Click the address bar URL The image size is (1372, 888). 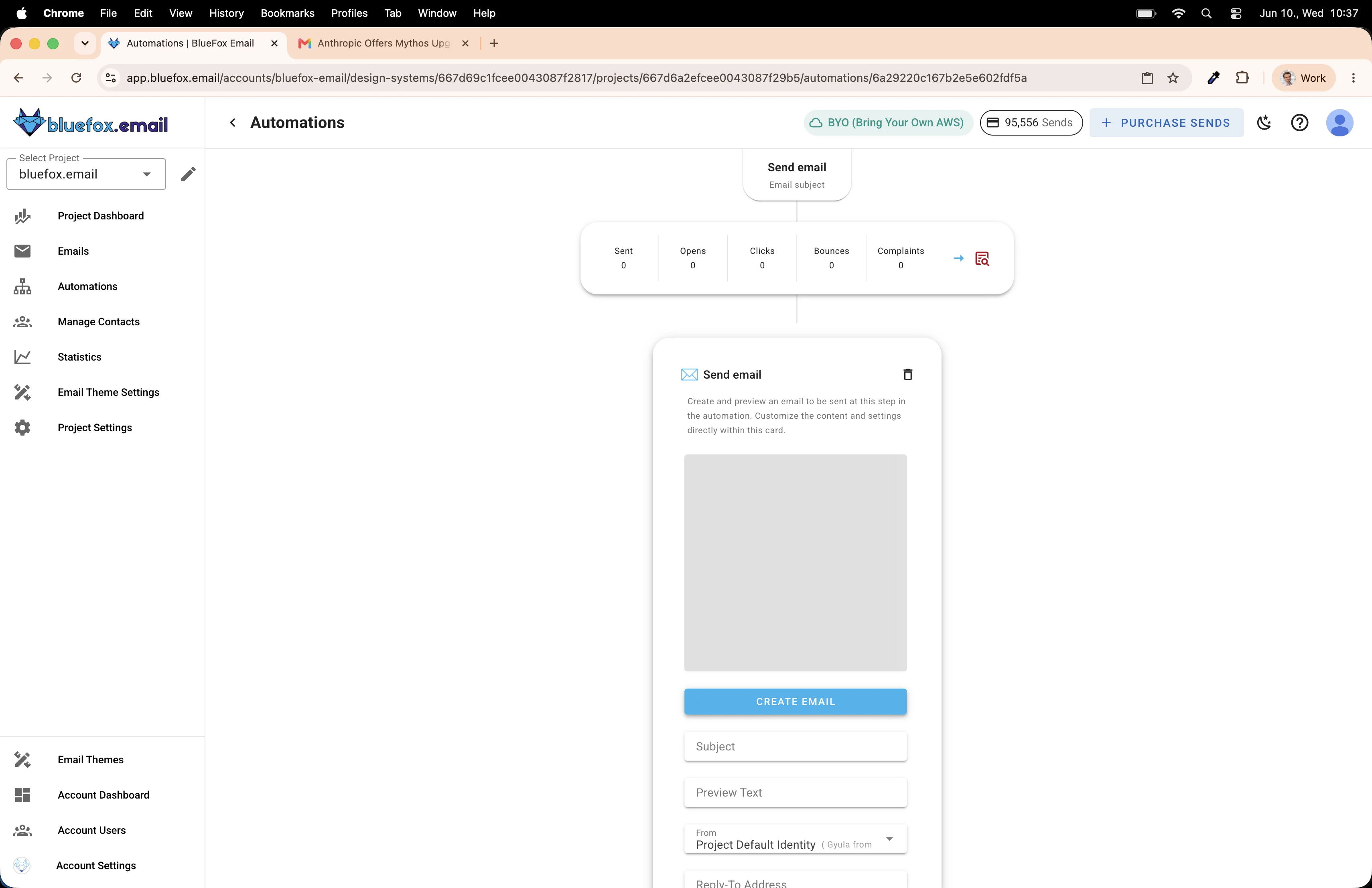point(576,78)
